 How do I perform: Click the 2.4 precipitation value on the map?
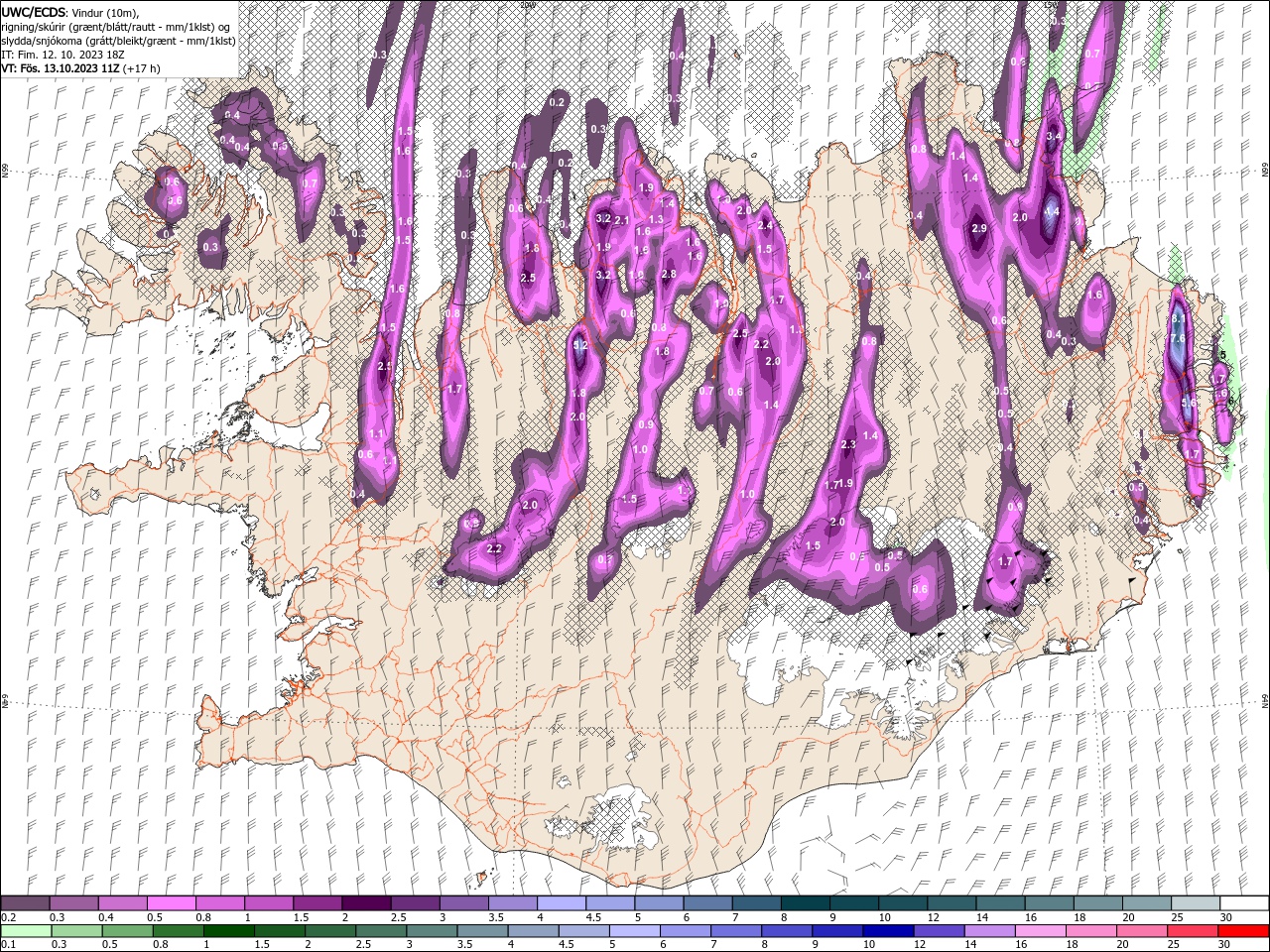click(764, 226)
